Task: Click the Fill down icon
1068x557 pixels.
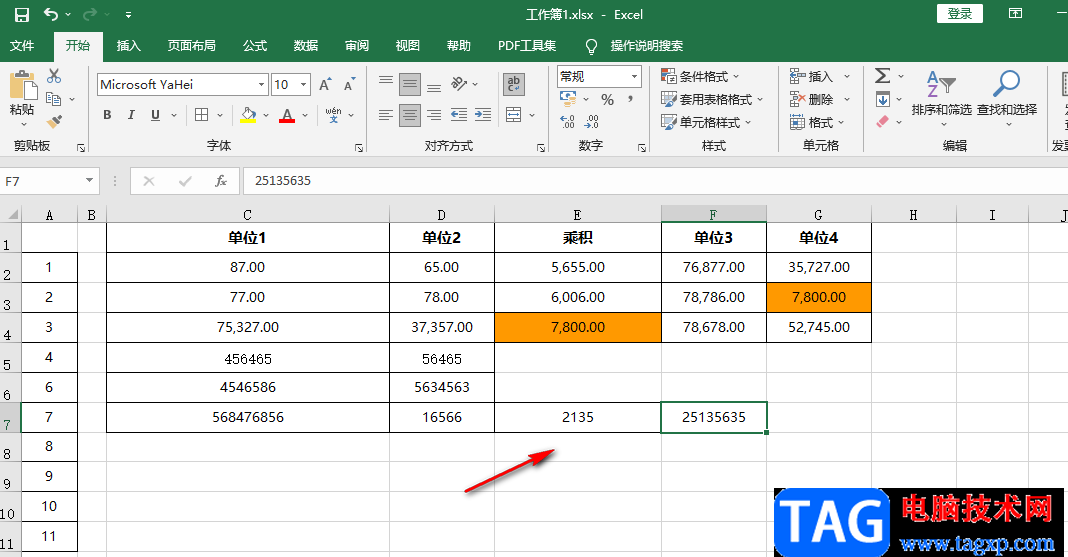Action: pyautogui.click(x=883, y=99)
